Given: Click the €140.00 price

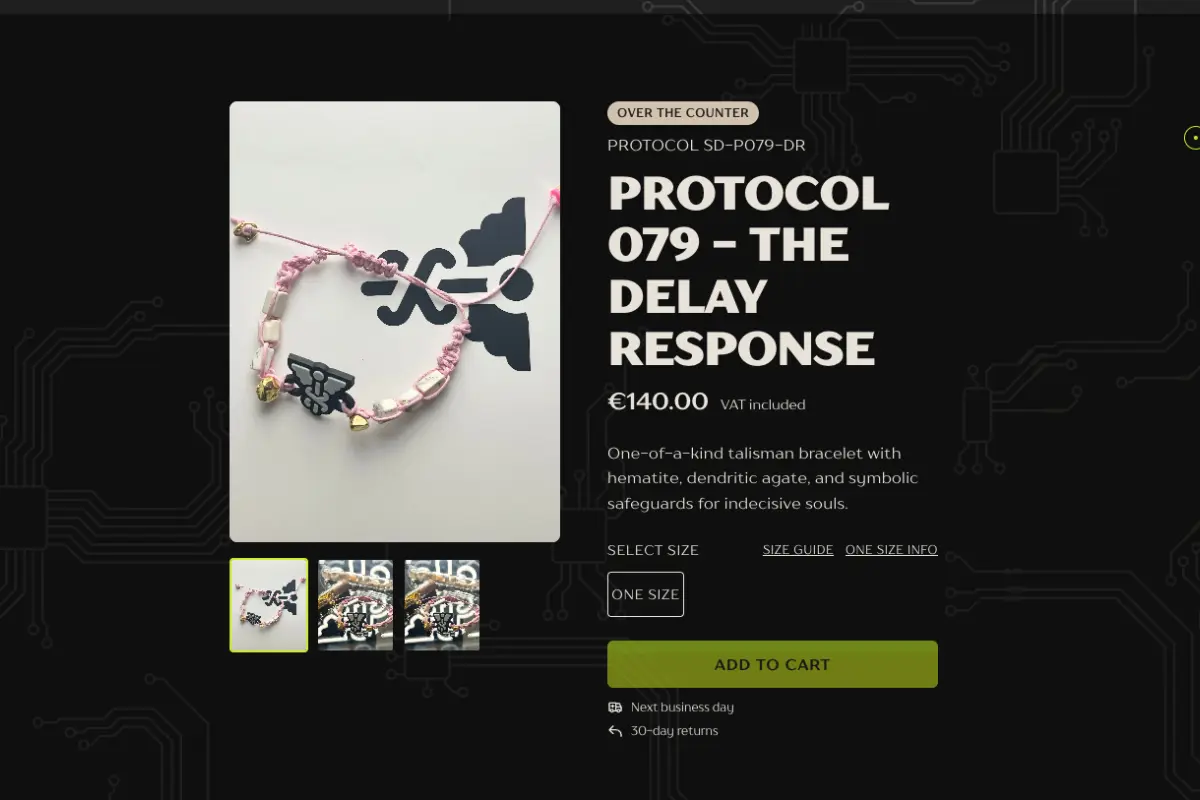Looking at the screenshot, I should click(x=658, y=402).
